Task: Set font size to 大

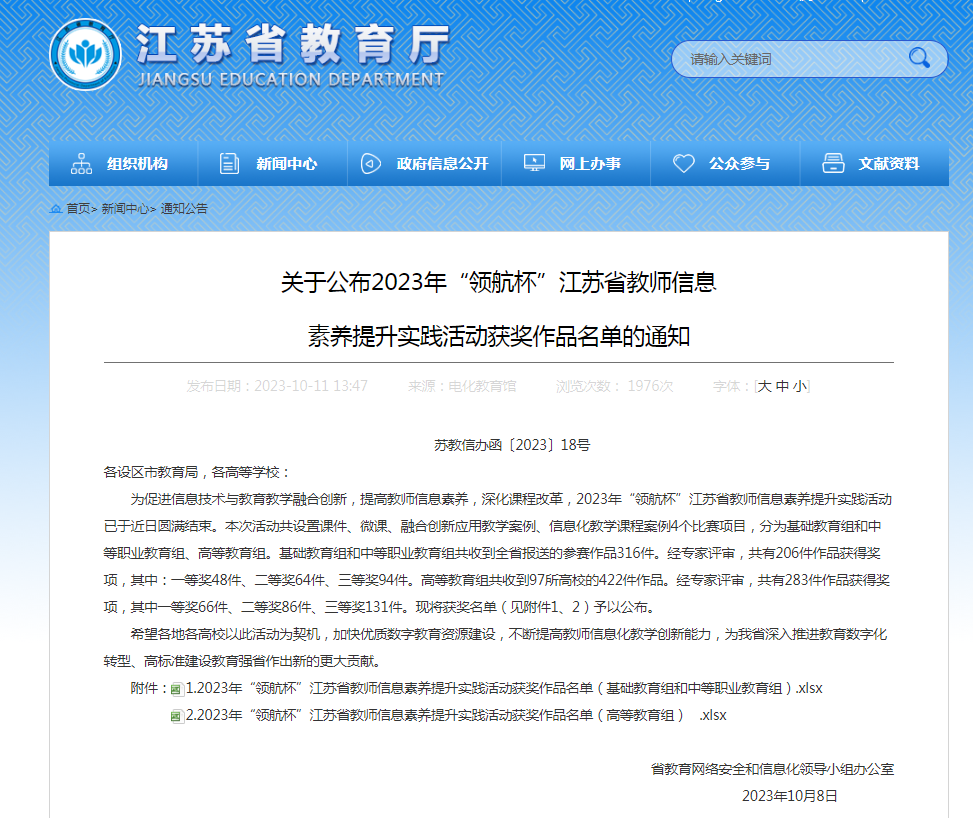Action: point(764,386)
